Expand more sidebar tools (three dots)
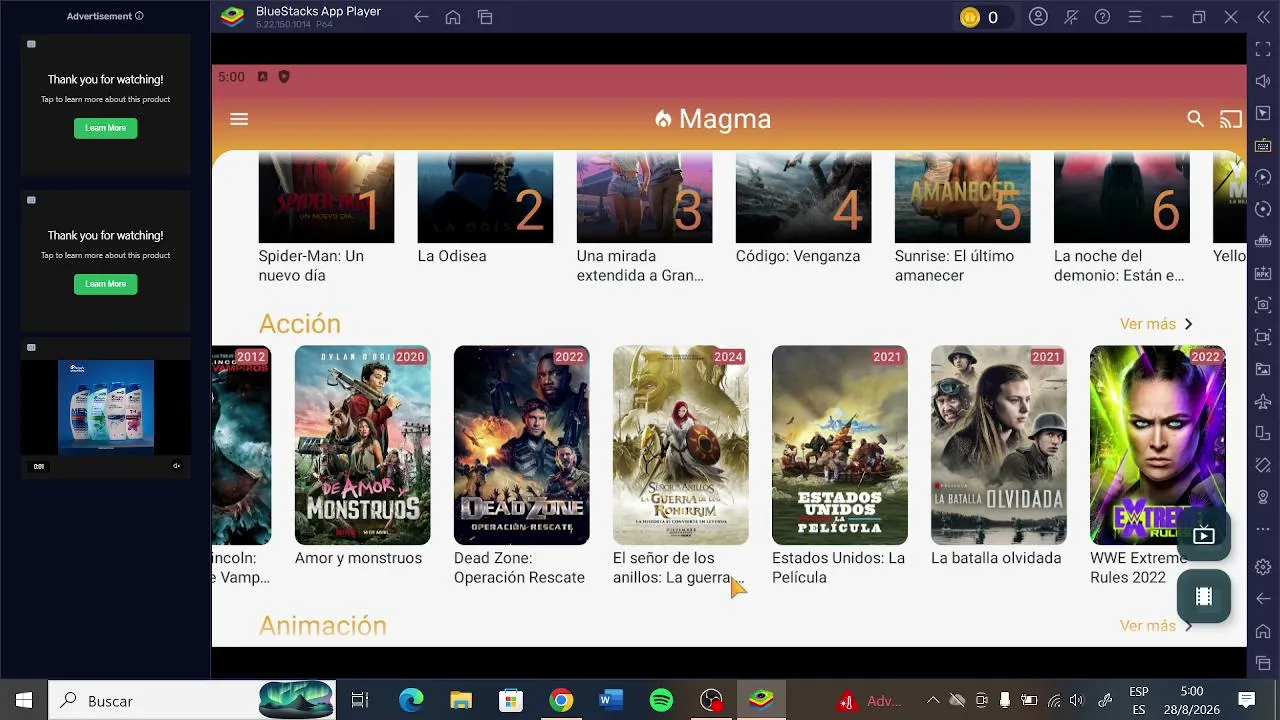1280x720 pixels. click(1263, 529)
